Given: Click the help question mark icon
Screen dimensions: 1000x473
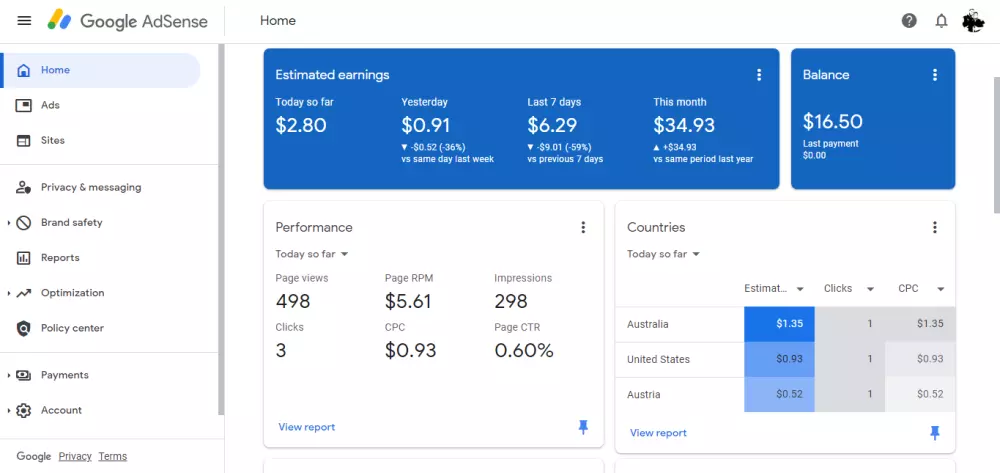Looking at the screenshot, I should 909,21.
